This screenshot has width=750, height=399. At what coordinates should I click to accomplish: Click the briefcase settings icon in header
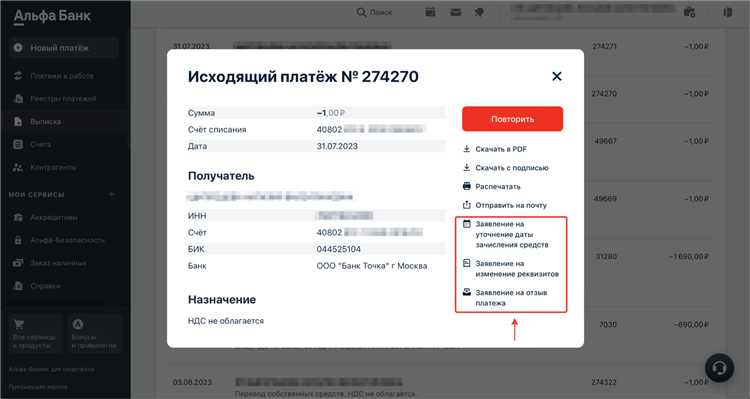click(x=689, y=12)
